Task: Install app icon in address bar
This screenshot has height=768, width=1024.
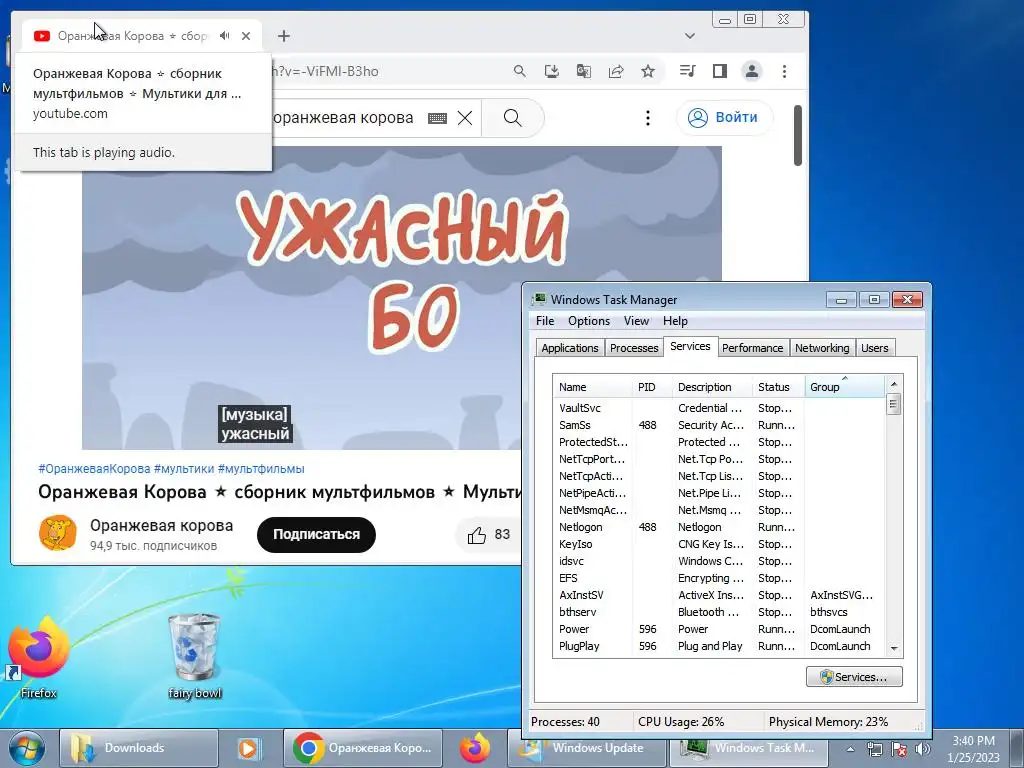Action: click(x=551, y=71)
